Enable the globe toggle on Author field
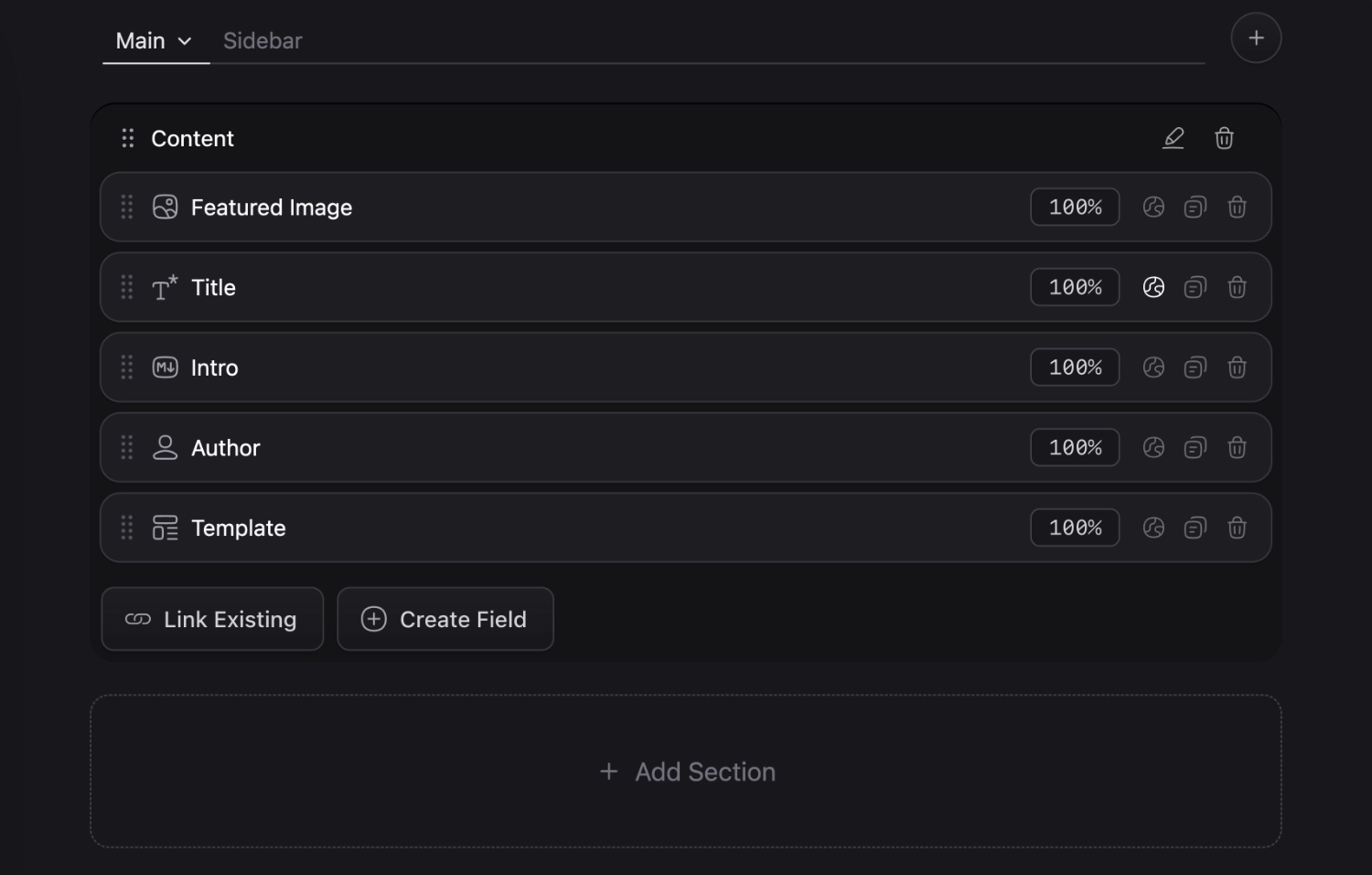1372x875 pixels. 1152,447
